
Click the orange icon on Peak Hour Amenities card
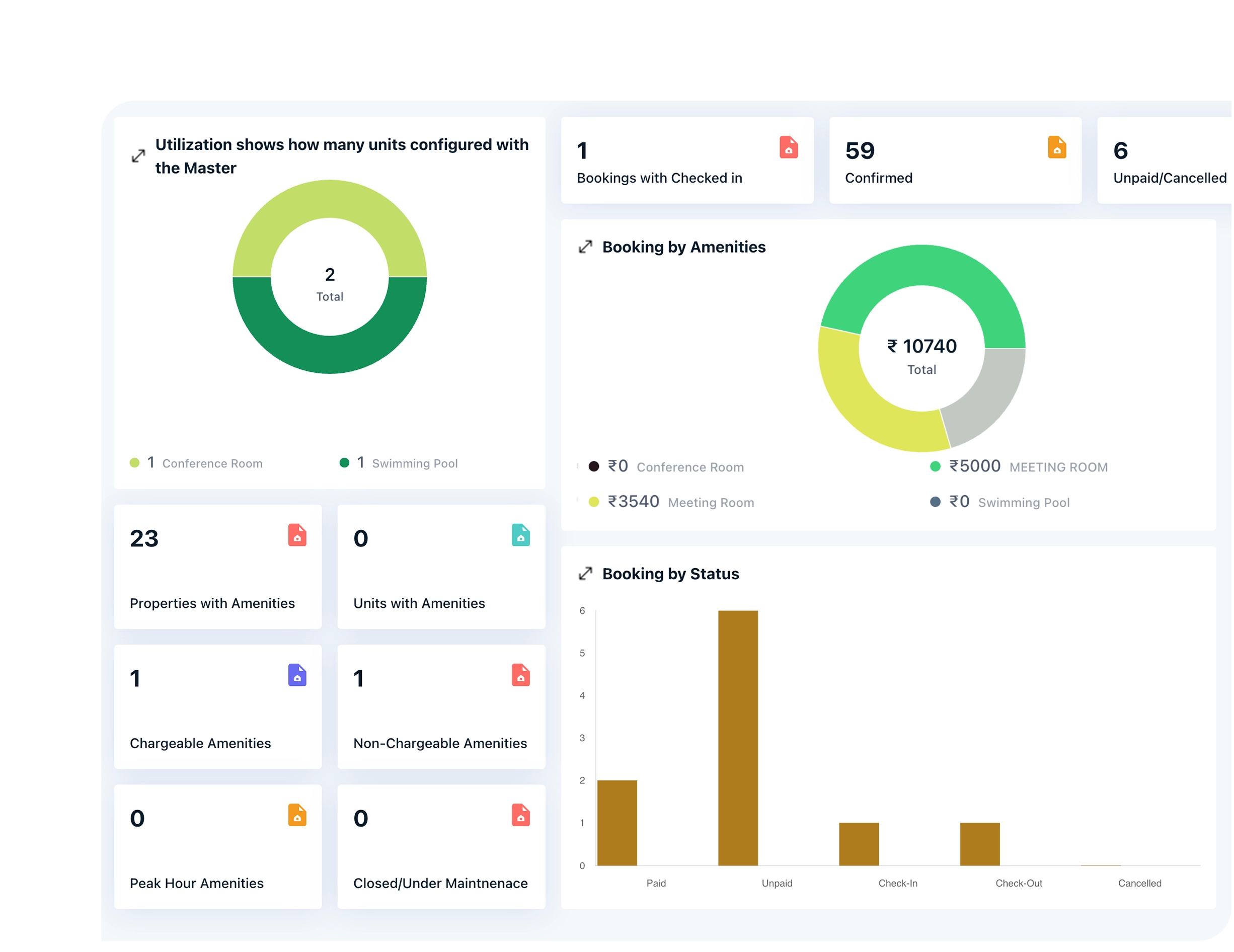(297, 815)
